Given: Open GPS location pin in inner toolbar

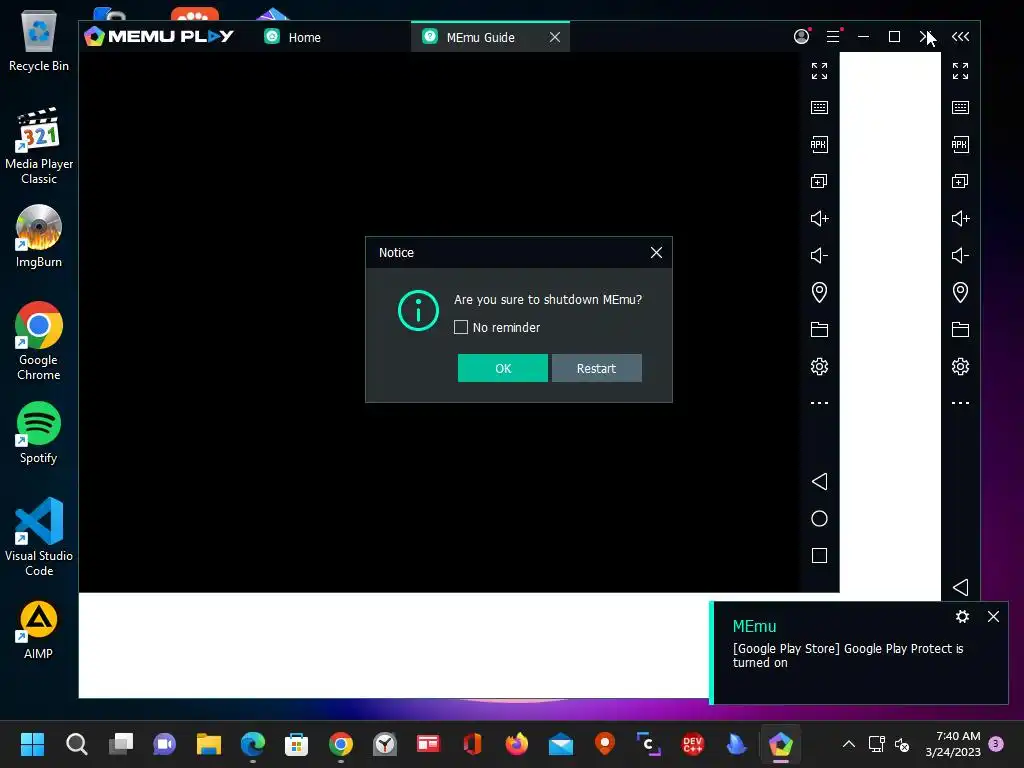Looking at the screenshot, I should [819, 292].
